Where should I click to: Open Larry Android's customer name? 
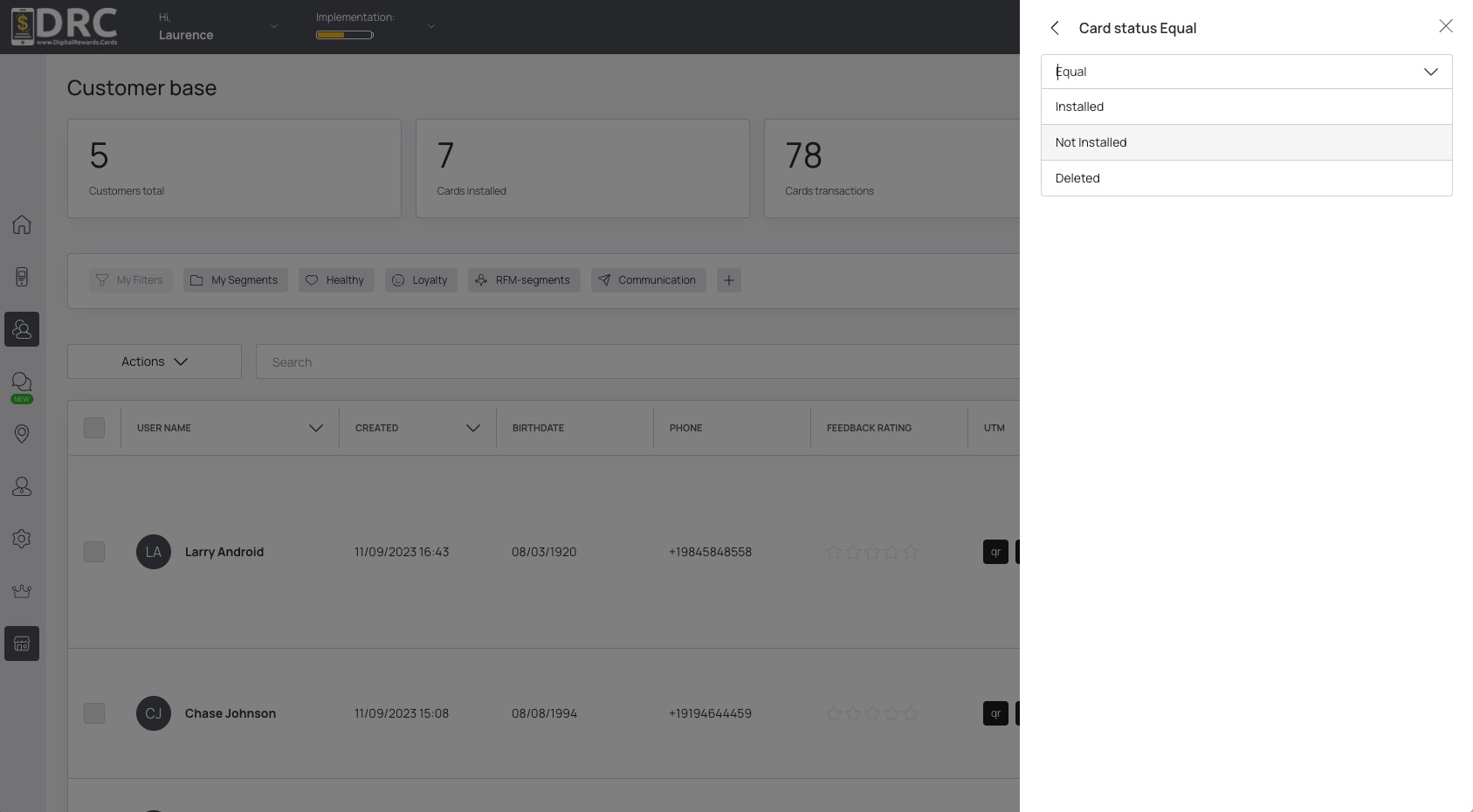pos(224,552)
